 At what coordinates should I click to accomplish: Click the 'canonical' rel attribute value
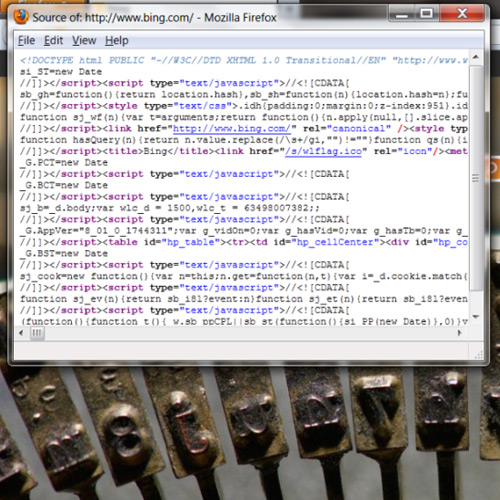[359, 129]
